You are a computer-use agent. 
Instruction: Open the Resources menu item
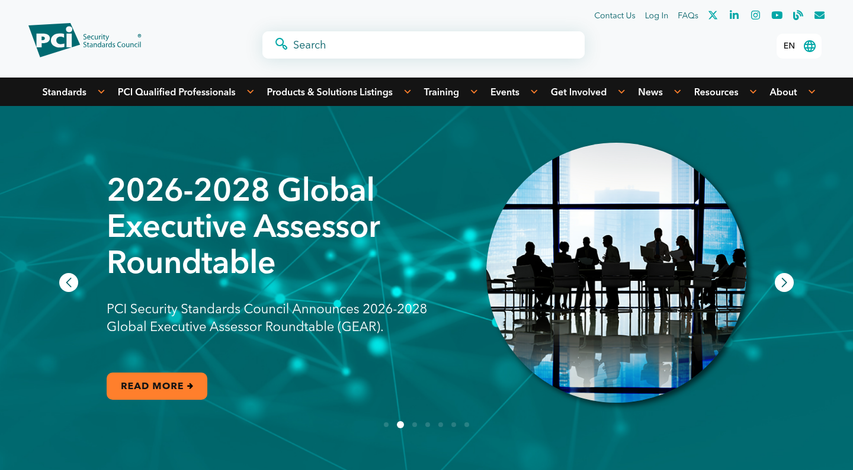coord(716,92)
